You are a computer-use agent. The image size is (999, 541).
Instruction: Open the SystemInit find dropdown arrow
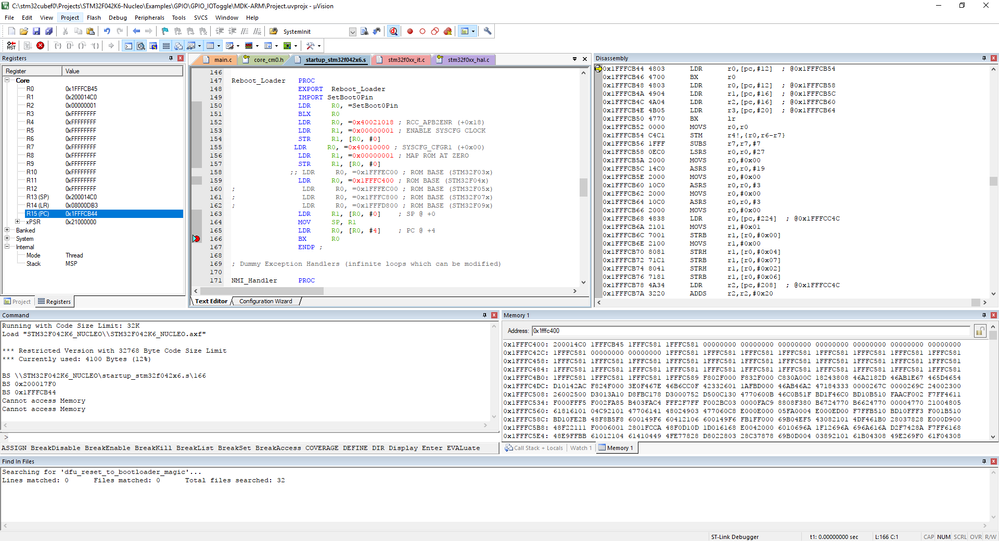[x=352, y=31]
